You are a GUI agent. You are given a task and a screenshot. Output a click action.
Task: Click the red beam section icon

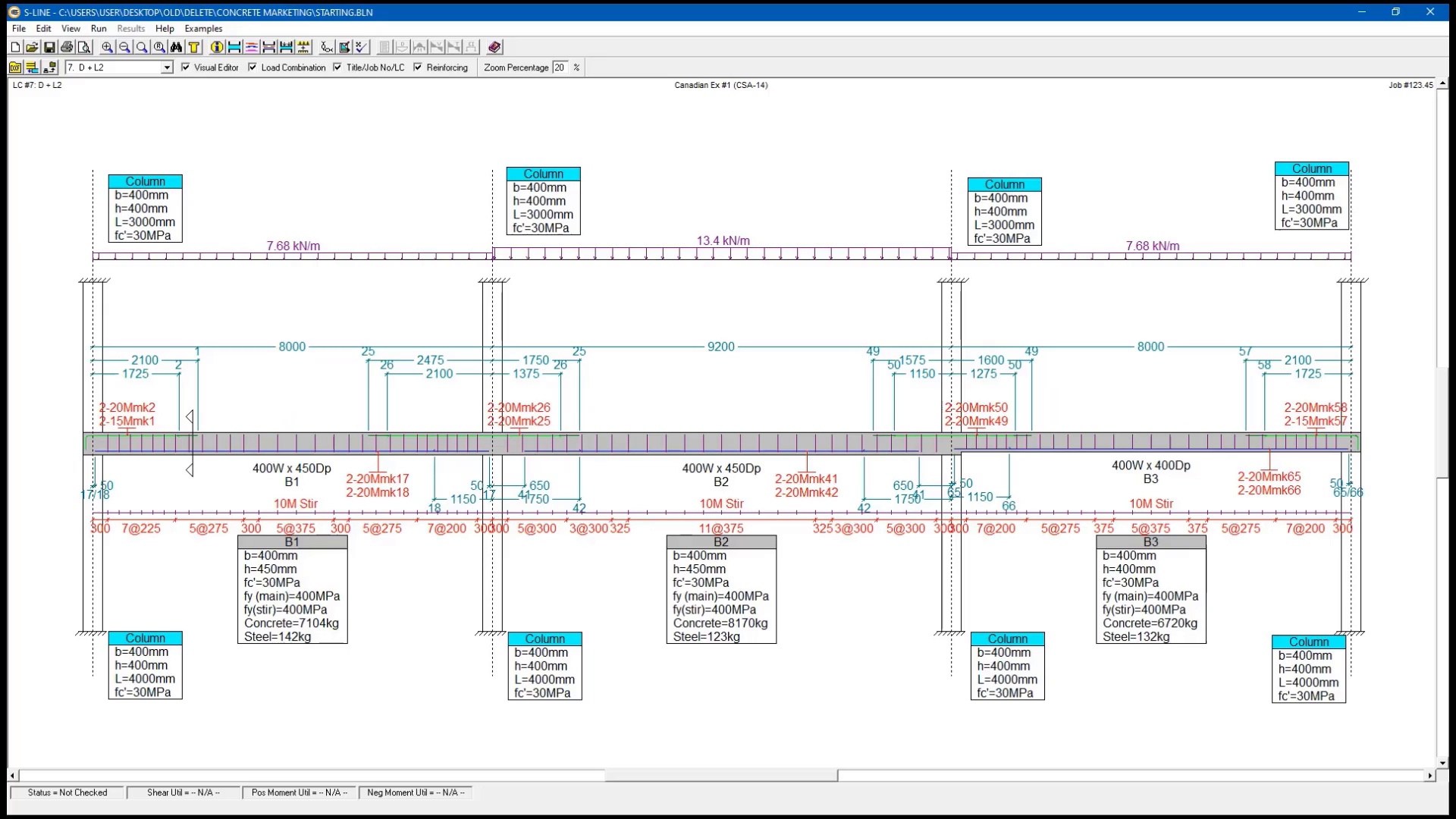(x=268, y=47)
